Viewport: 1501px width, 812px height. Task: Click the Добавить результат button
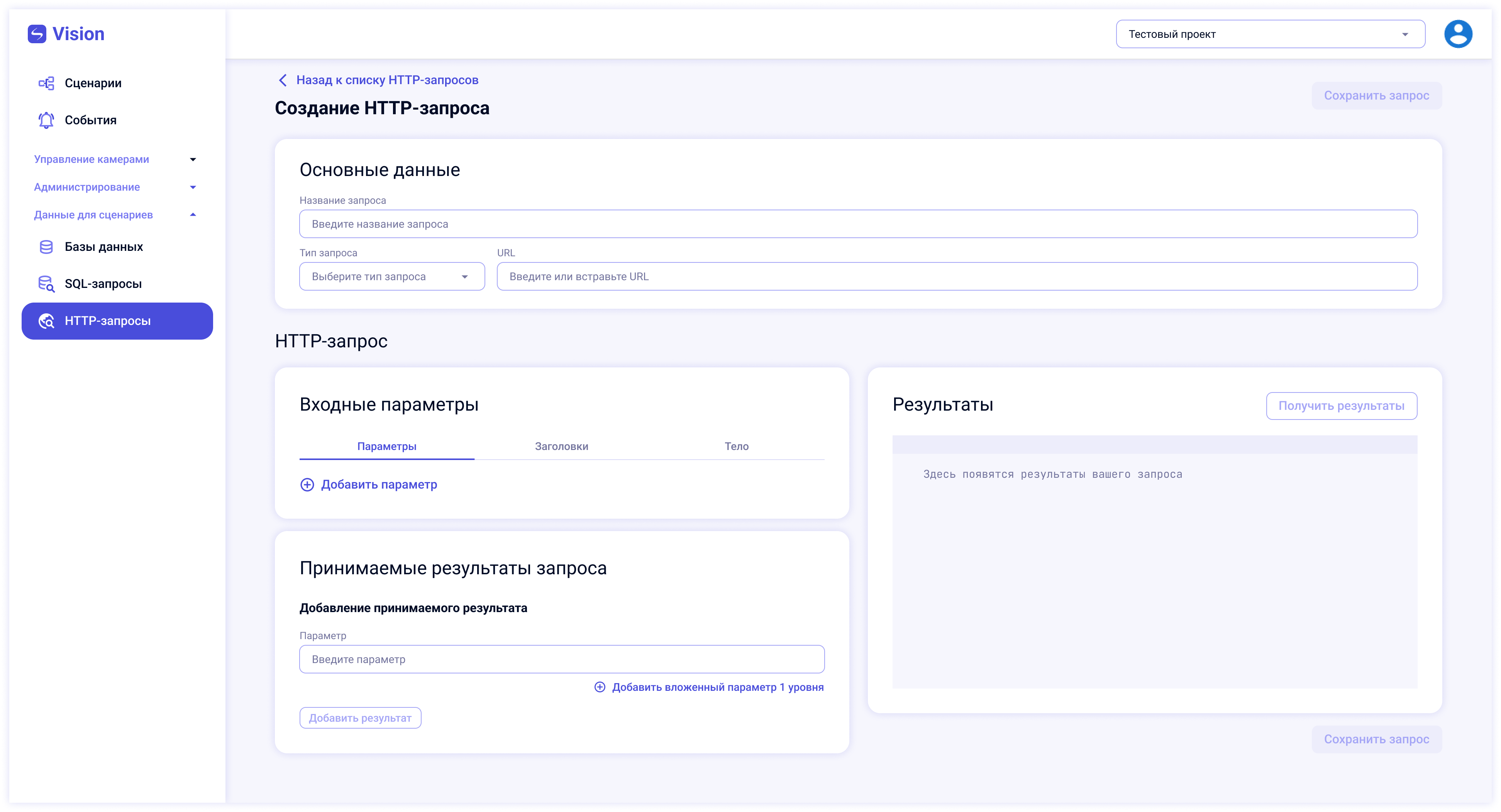[x=360, y=718]
